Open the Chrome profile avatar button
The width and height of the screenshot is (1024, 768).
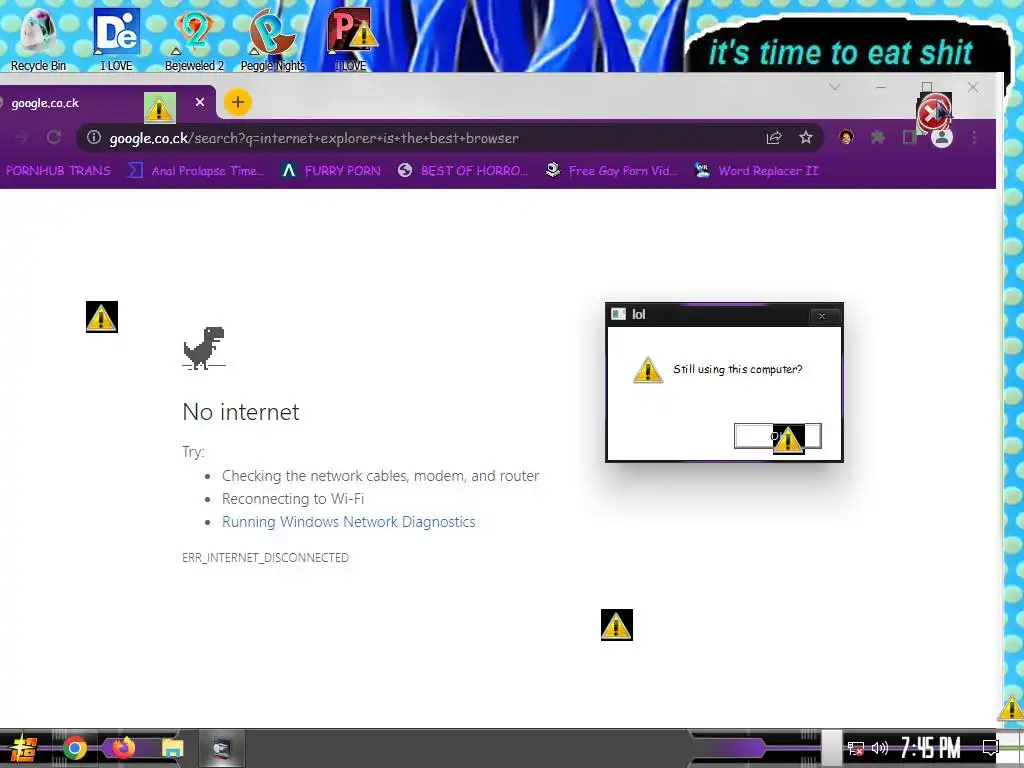pyautogui.click(x=942, y=138)
